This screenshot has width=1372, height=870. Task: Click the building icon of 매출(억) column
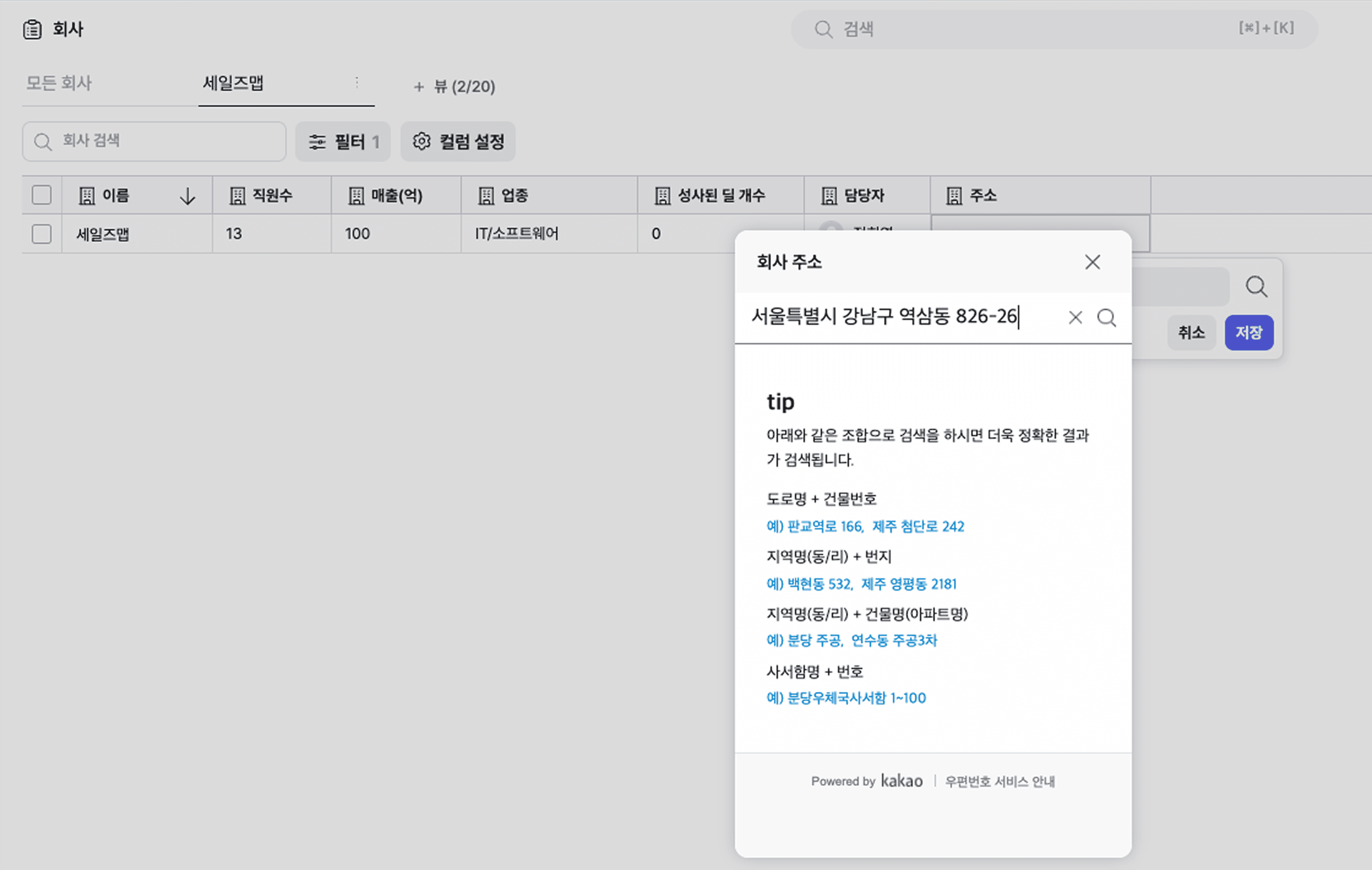coord(356,196)
